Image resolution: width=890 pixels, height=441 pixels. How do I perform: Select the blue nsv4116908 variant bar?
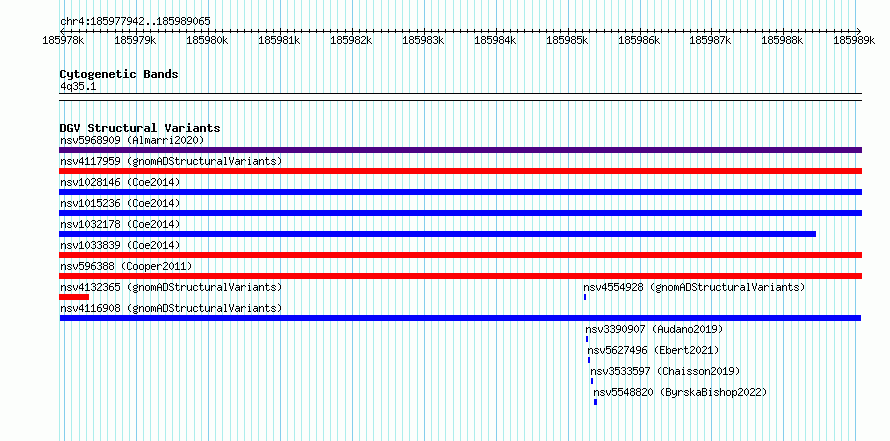460,318
